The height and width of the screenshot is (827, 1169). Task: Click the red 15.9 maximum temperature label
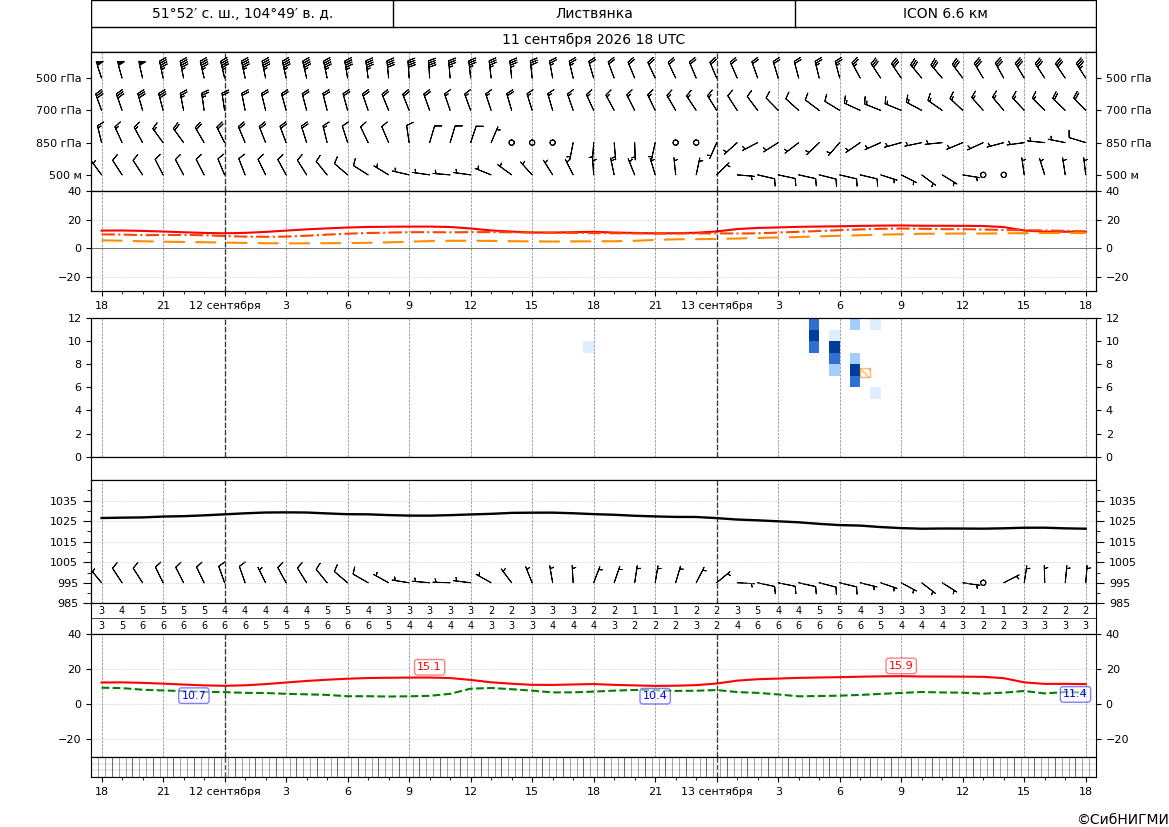tap(901, 665)
